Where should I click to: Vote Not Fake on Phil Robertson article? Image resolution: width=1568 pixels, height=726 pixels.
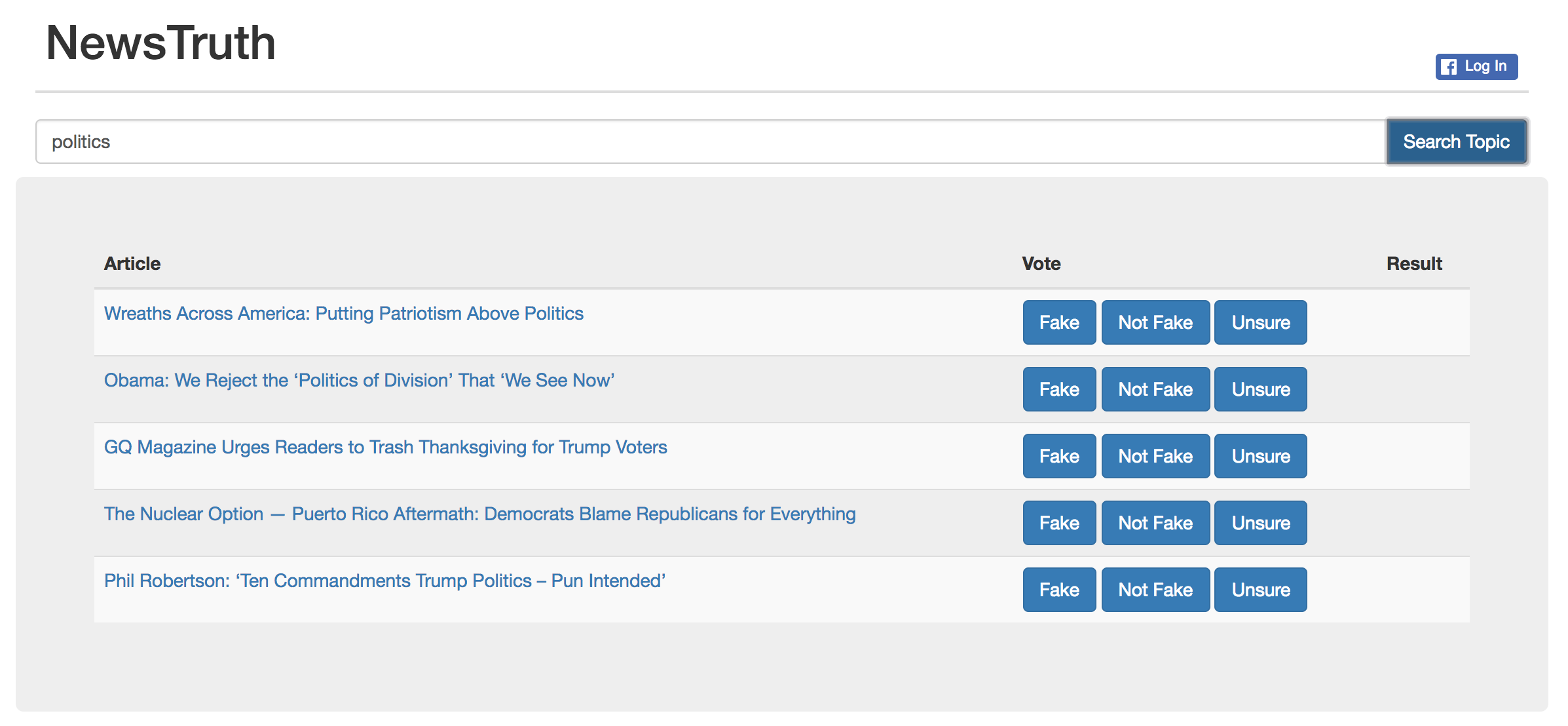tap(1155, 590)
